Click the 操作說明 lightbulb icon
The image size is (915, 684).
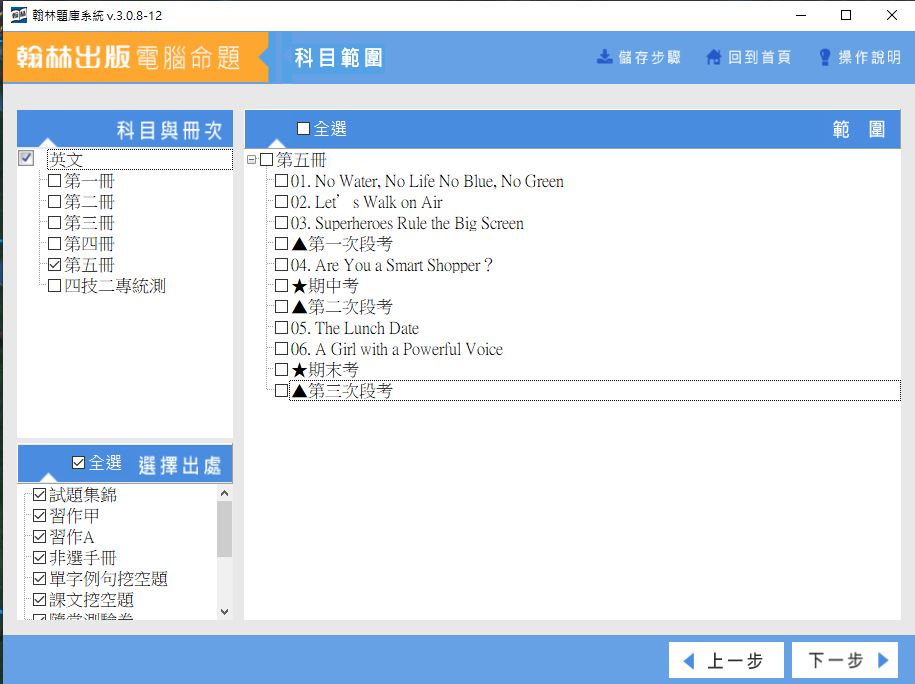pyautogui.click(x=825, y=57)
